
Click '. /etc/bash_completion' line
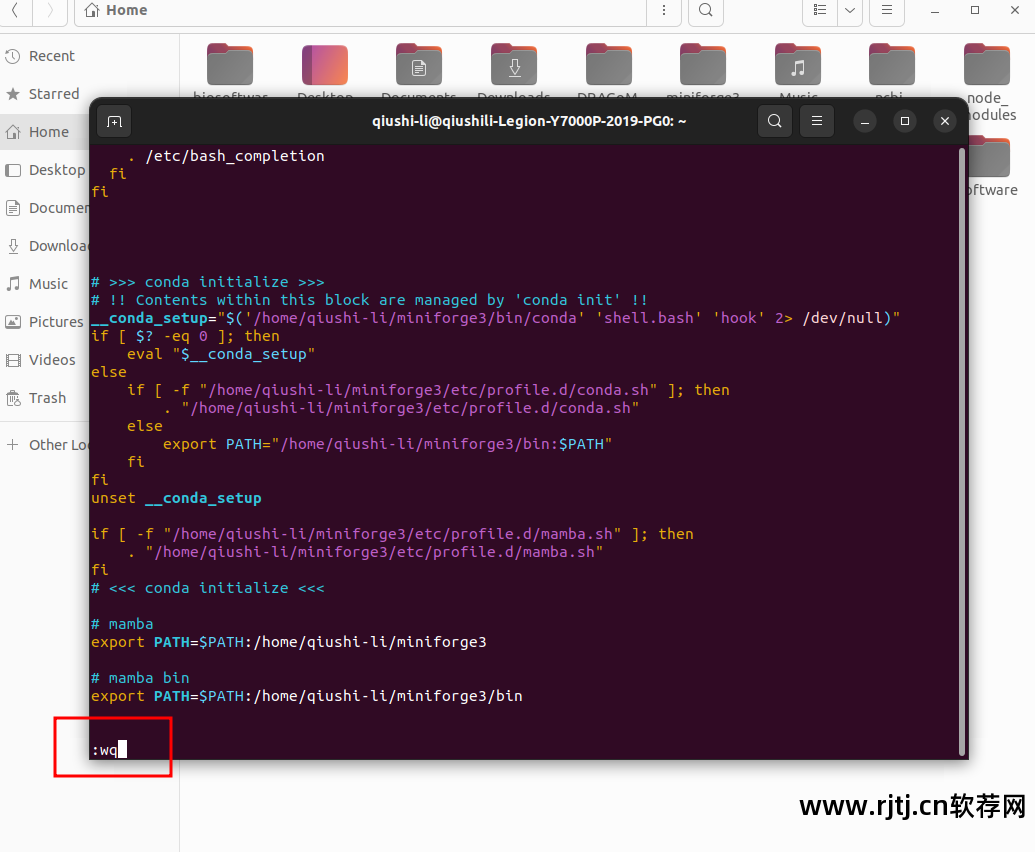pos(226,156)
